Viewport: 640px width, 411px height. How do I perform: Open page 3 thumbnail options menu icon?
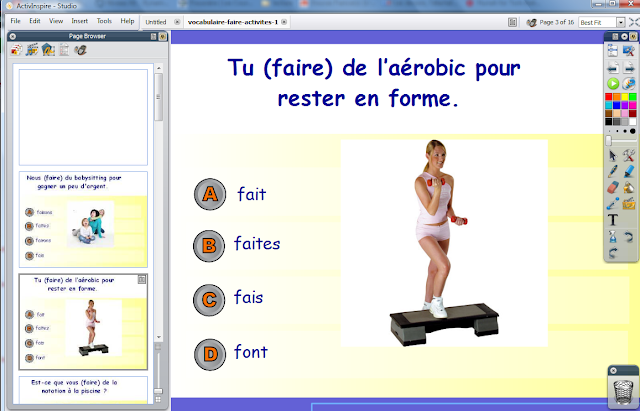[142, 280]
